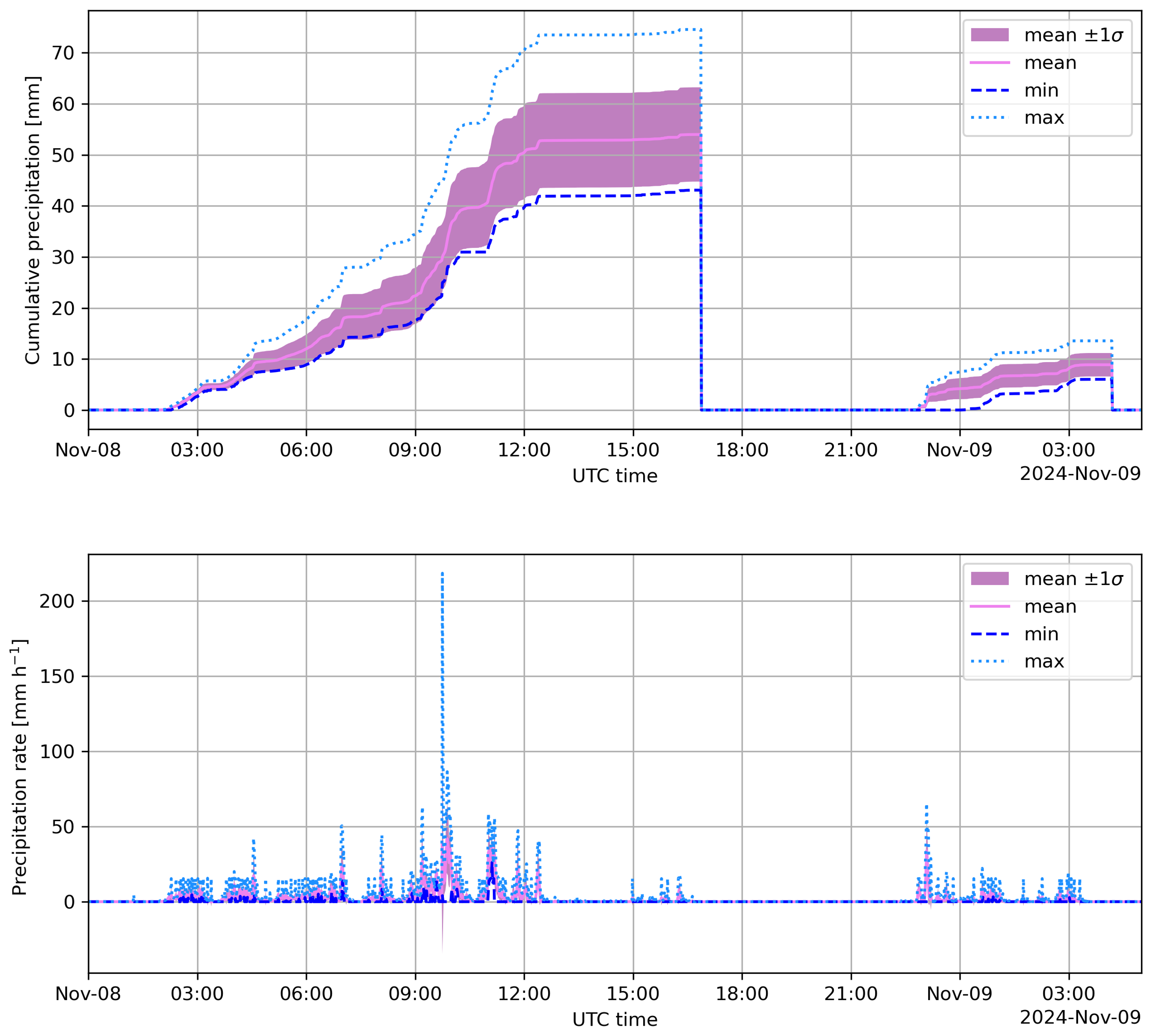This screenshot has height=1036, width=1153.
Task: Click the 200 tick on precipitation rate axis
Action: click(57, 601)
